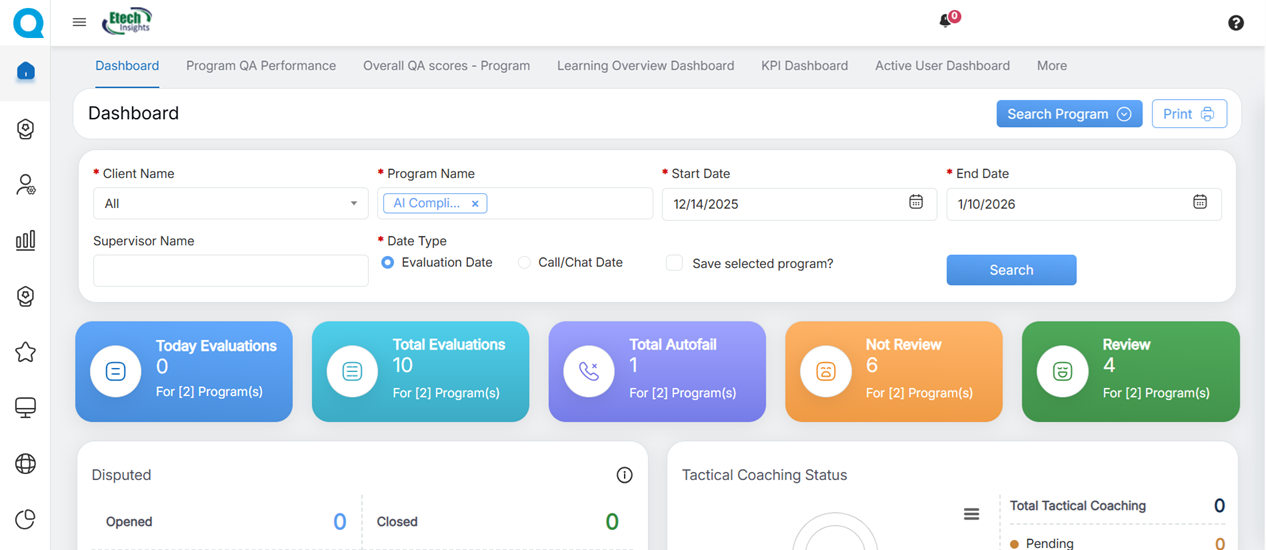Switch to Program QA Performance tab
Image resolution: width=1266 pixels, height=550 pixels.
click(x=261, y=66)
